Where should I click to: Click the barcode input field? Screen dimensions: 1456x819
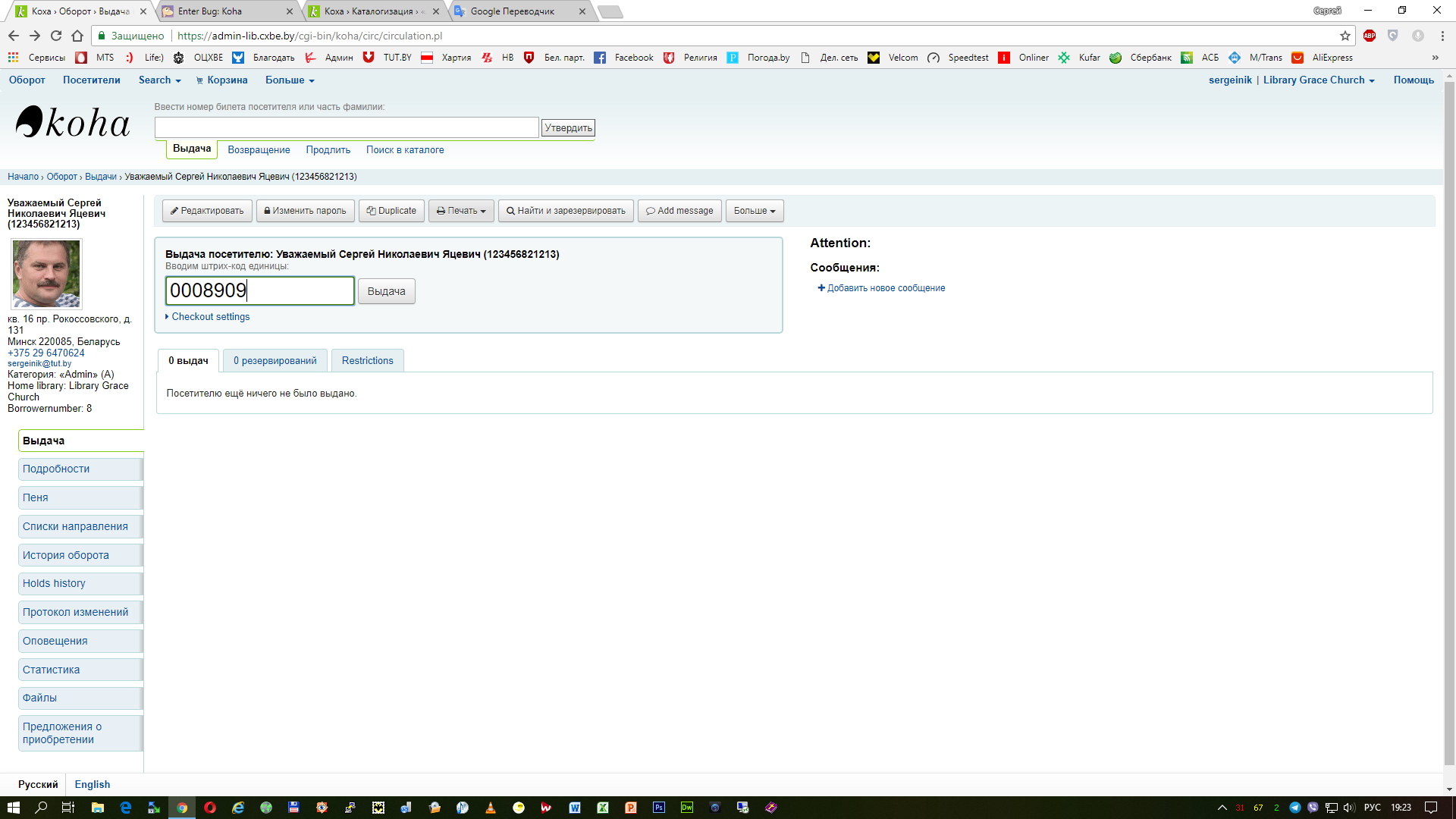[x=259, y=291]
